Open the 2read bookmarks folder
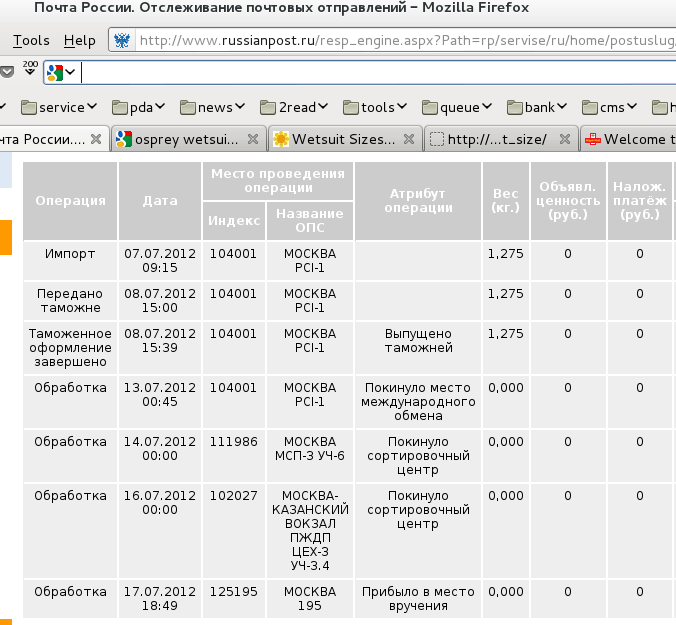This screenshot has width=676, height=625. point(294,107)
